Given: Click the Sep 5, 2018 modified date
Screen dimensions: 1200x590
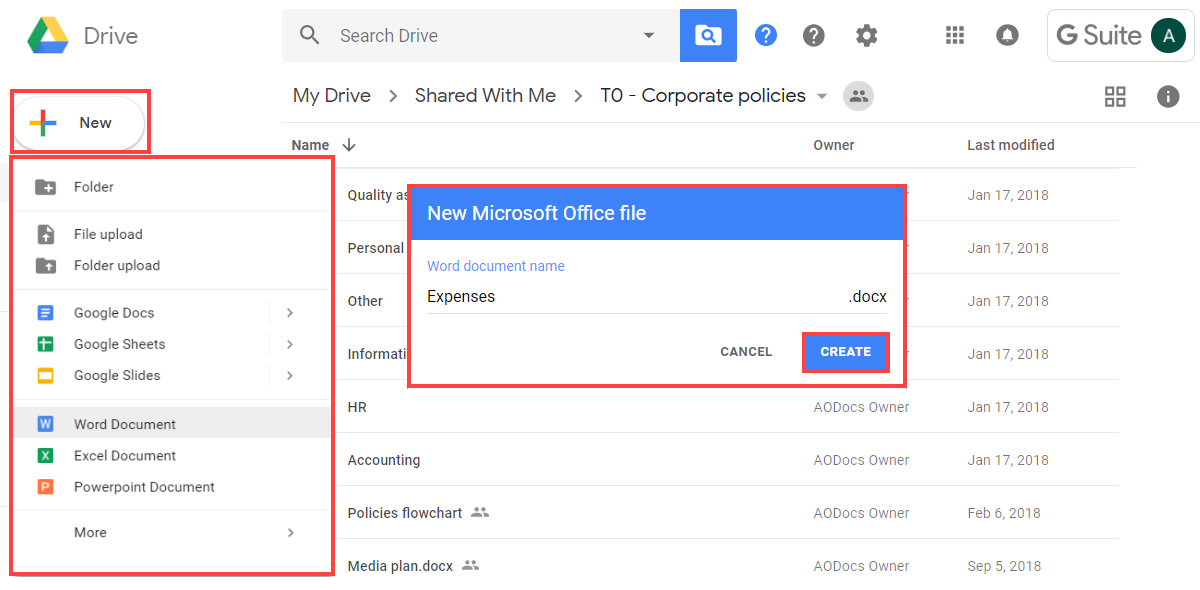Looking at the screenshot, I should coord(1004,566).
